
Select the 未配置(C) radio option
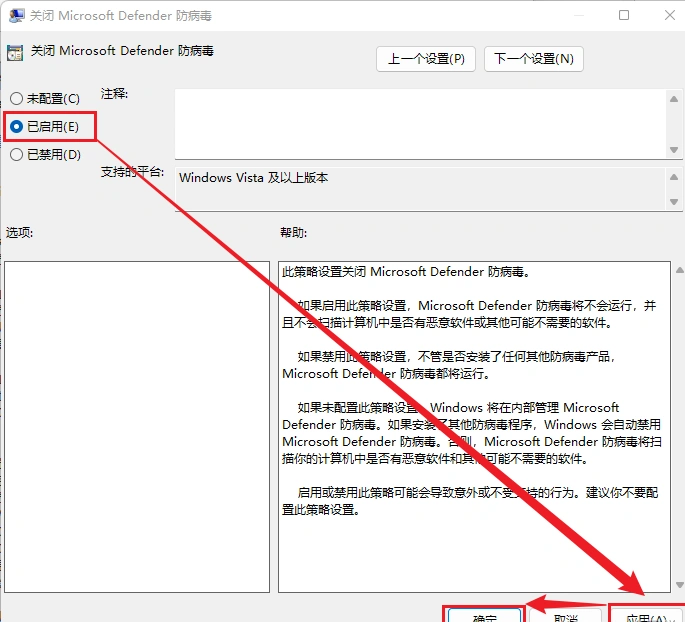pyautogui.click(x=16, y=99)
